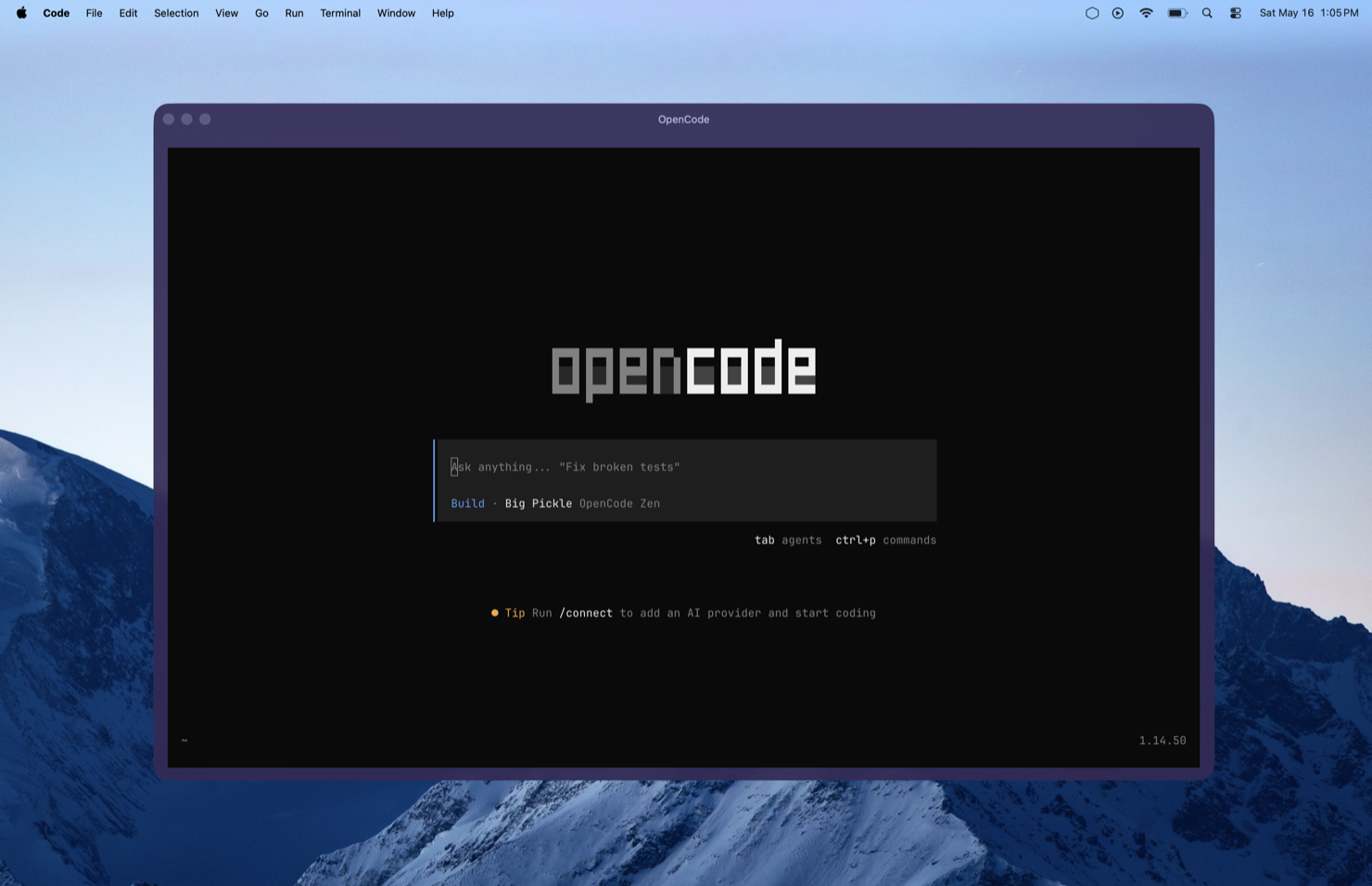Focus the 'Ask anything...' prompt input

(x=686, y=467)
